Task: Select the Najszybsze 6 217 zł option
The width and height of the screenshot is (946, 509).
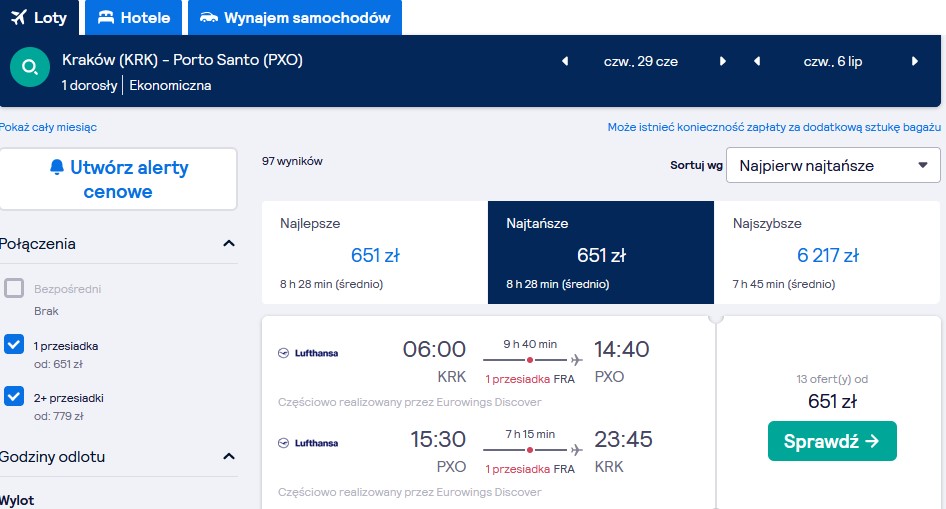Action: click(827, 253)
